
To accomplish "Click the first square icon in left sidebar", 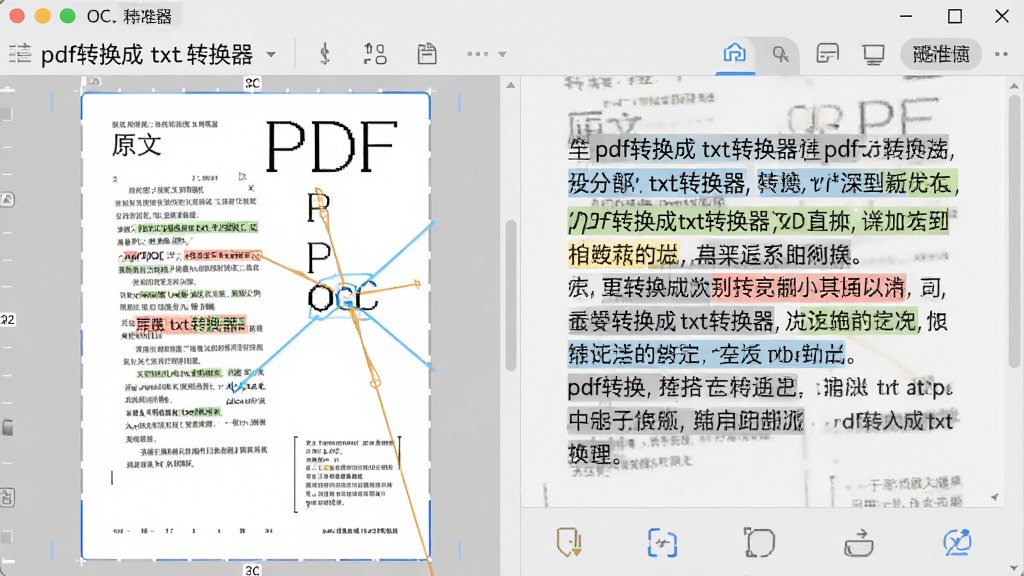I will pos(7,114).
